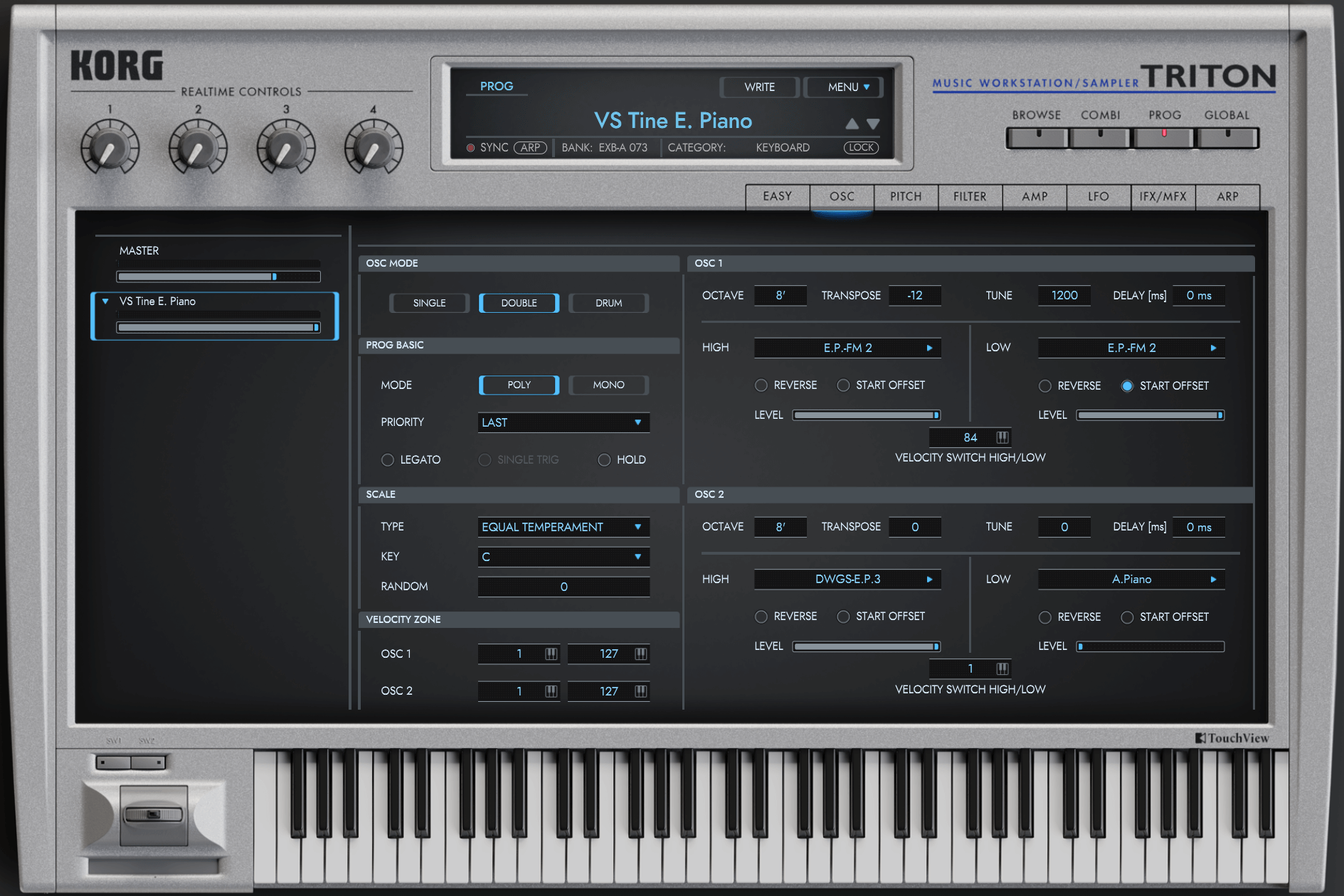Click keyboard icon next to OSC 1 velocity switch 84
The height and width of the screenshot is (896, 1344).
(x=1002, y=437)
